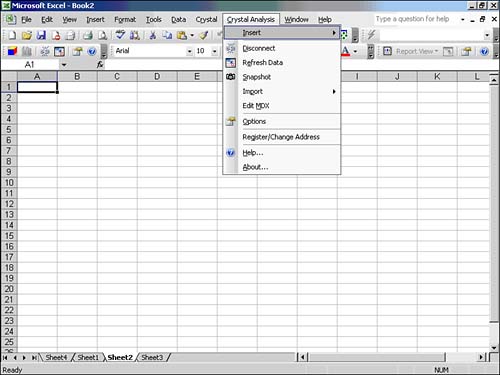
Task: Open the Font Color dropdown arrow
Action: pos(355,51)
